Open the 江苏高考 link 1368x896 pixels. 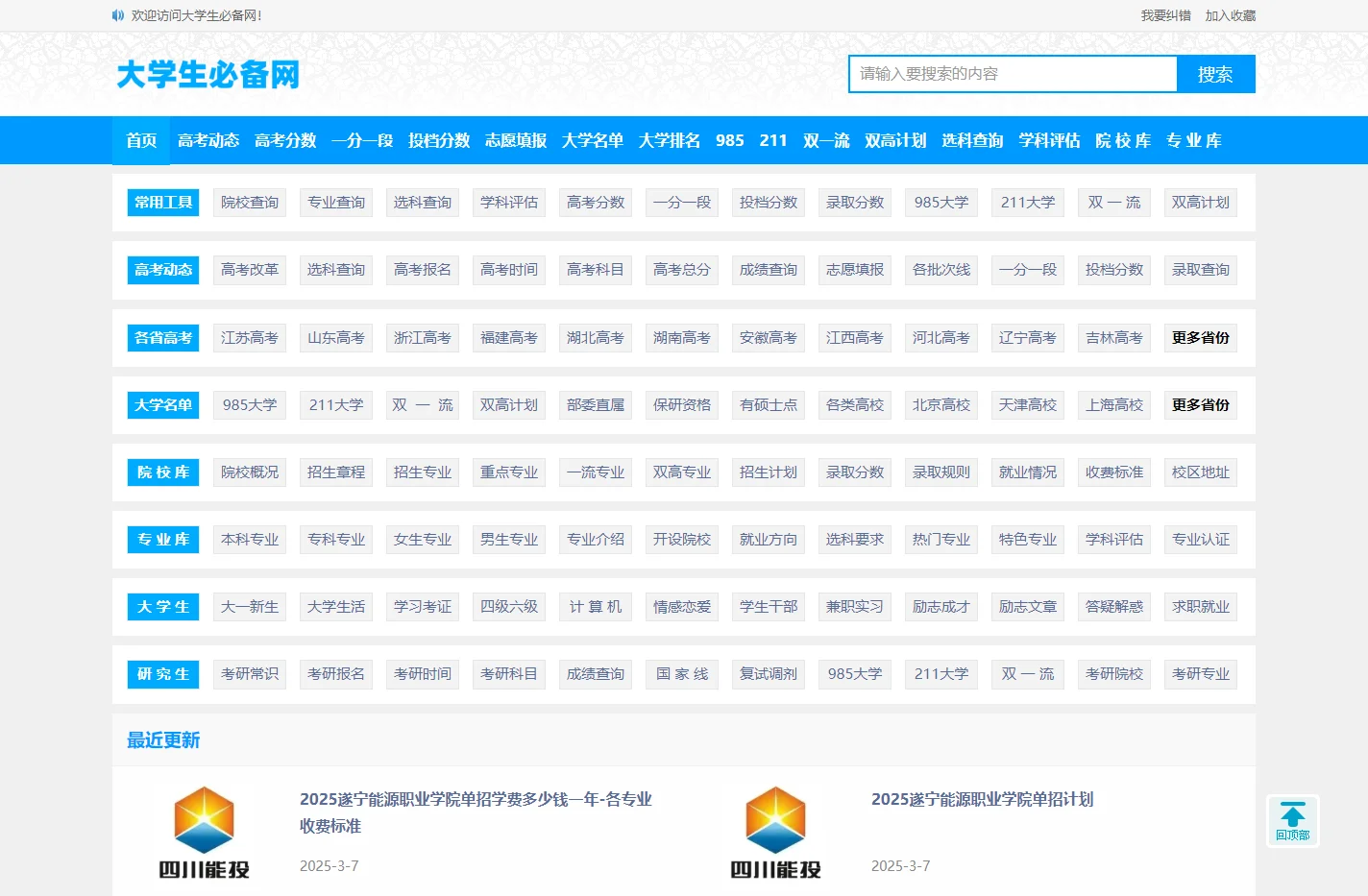250,338
